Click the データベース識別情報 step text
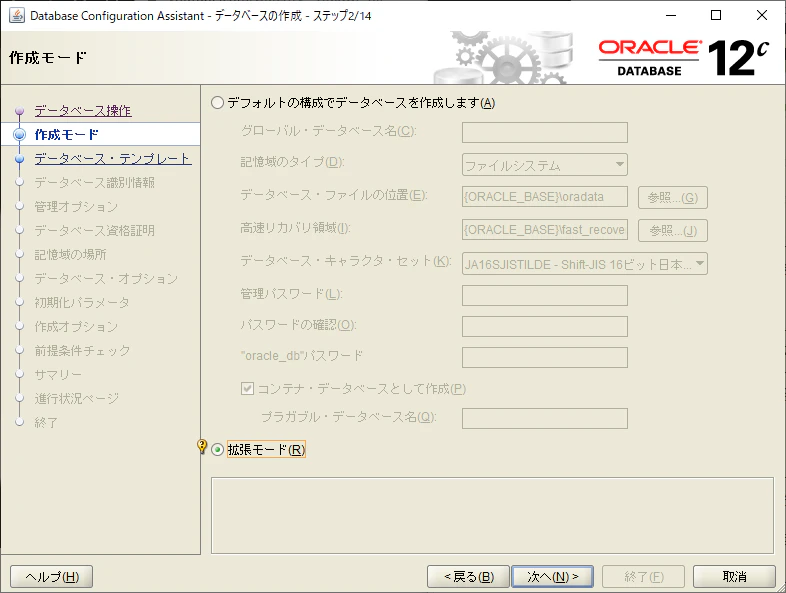Screen dimensions: 786x593 click(x=94, y=182)
